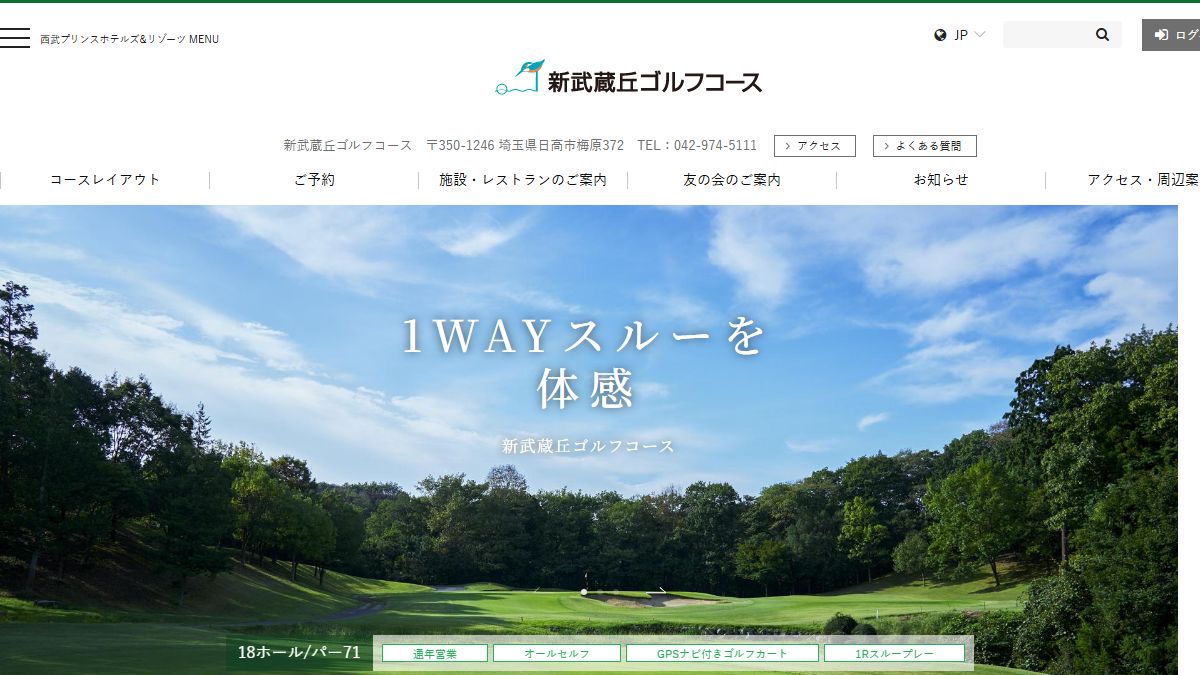Open the 友の会のご案内 menu
The width and height of the screenshot is (1200, 675).
(732, 180)
